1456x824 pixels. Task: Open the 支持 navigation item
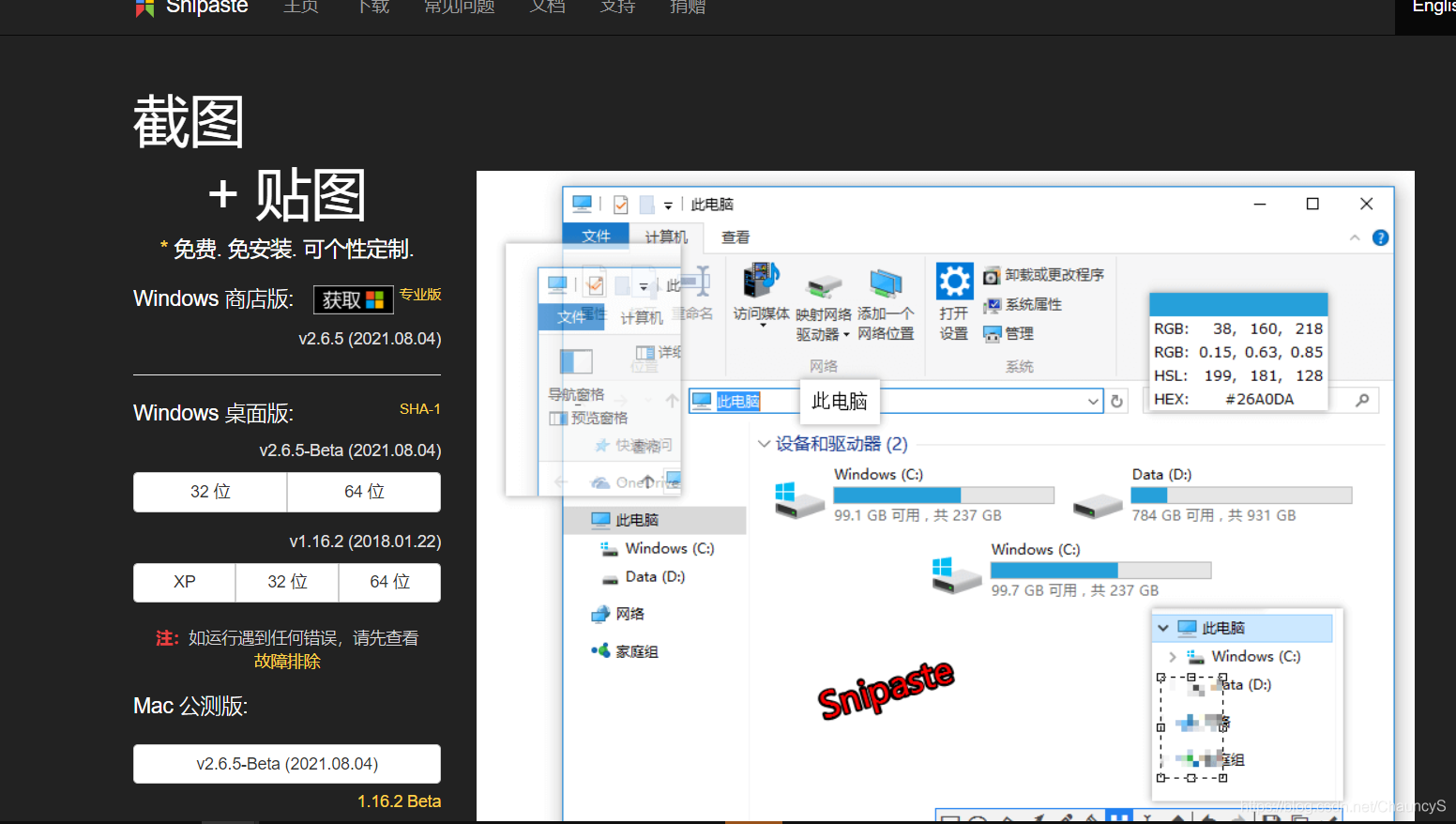coord(617,7)
